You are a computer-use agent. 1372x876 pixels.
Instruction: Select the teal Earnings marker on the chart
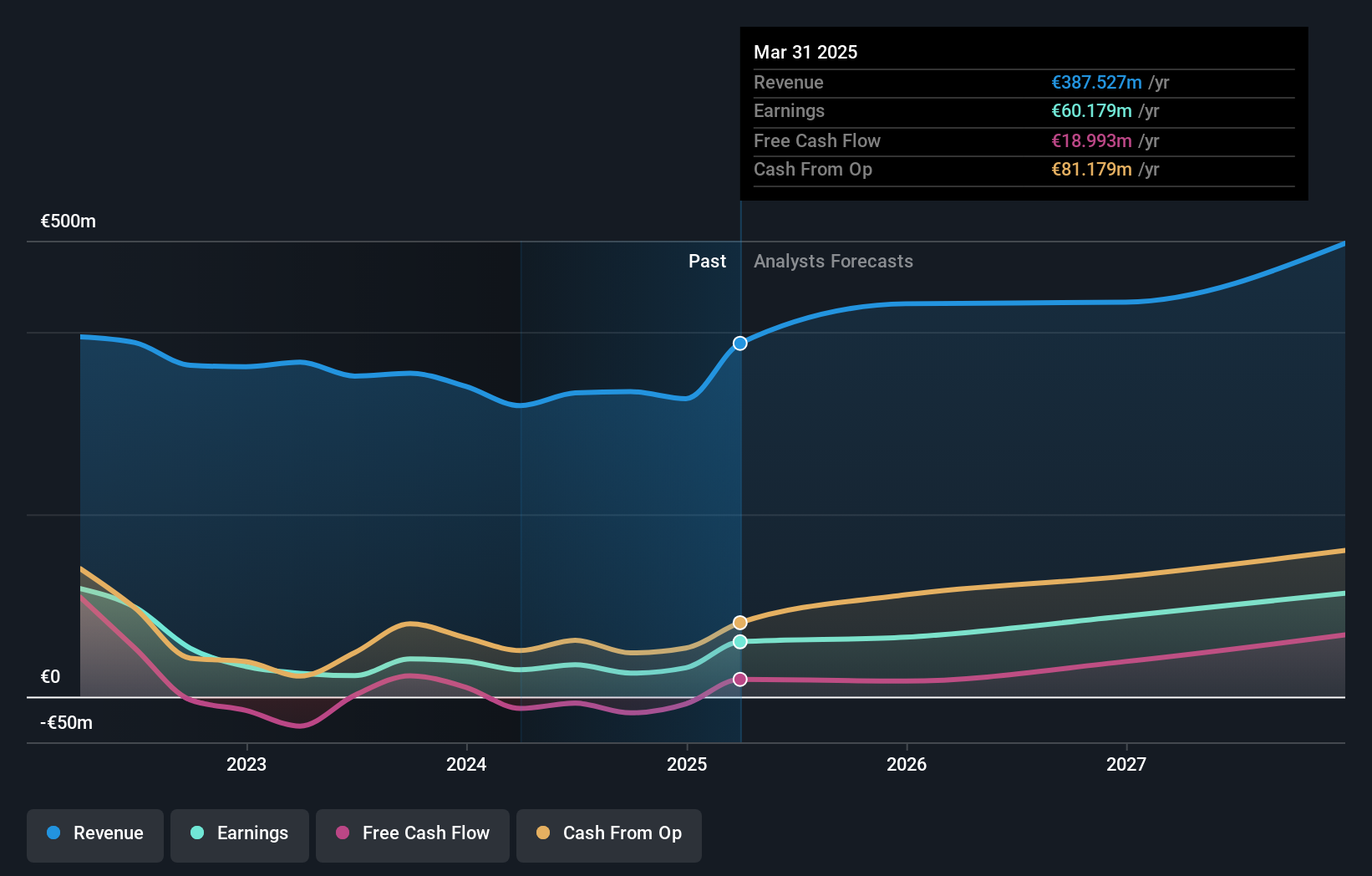(x=739, y=642)
